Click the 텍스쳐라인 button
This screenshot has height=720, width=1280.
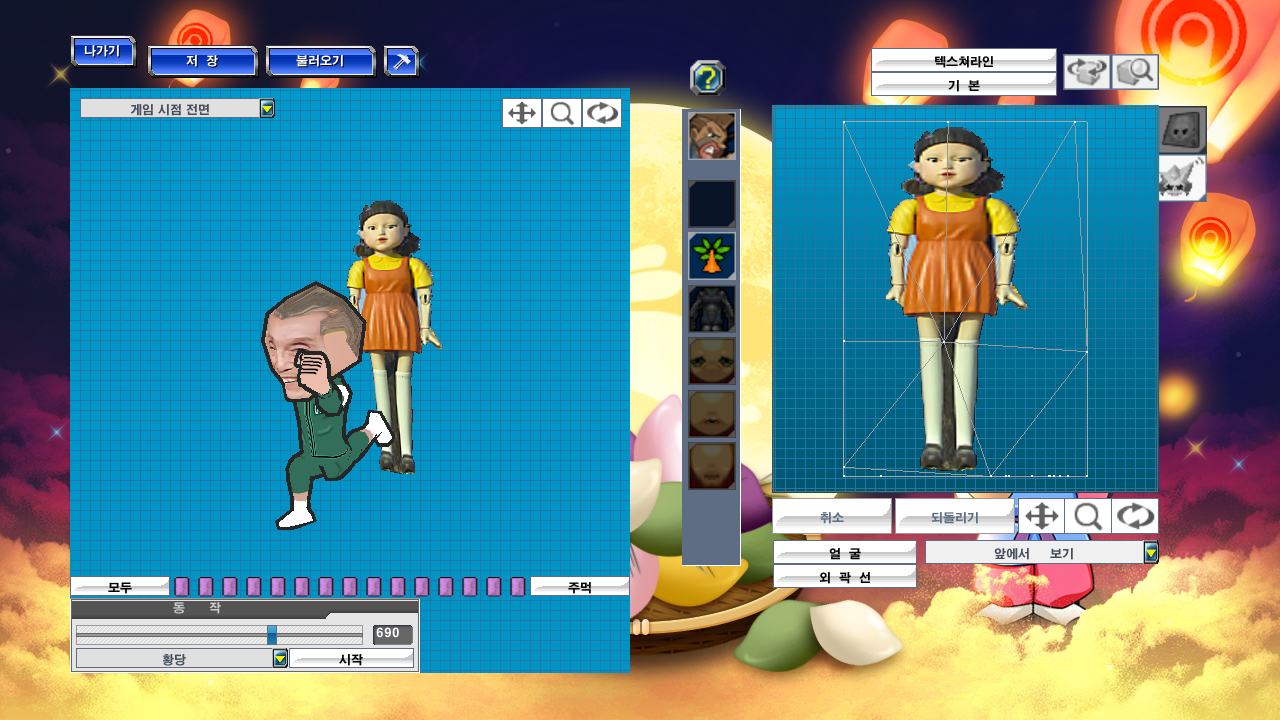tap(964, 60)
